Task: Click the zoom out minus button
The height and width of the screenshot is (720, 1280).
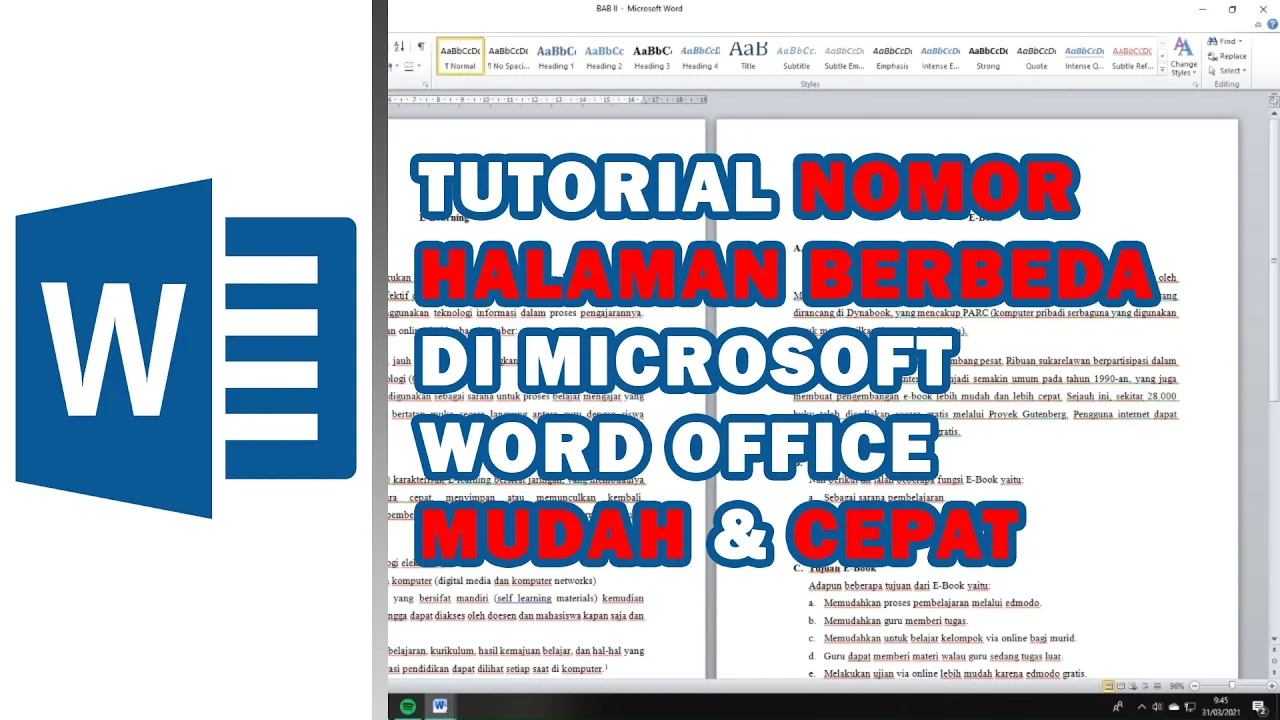Action: click(1195, 686)
